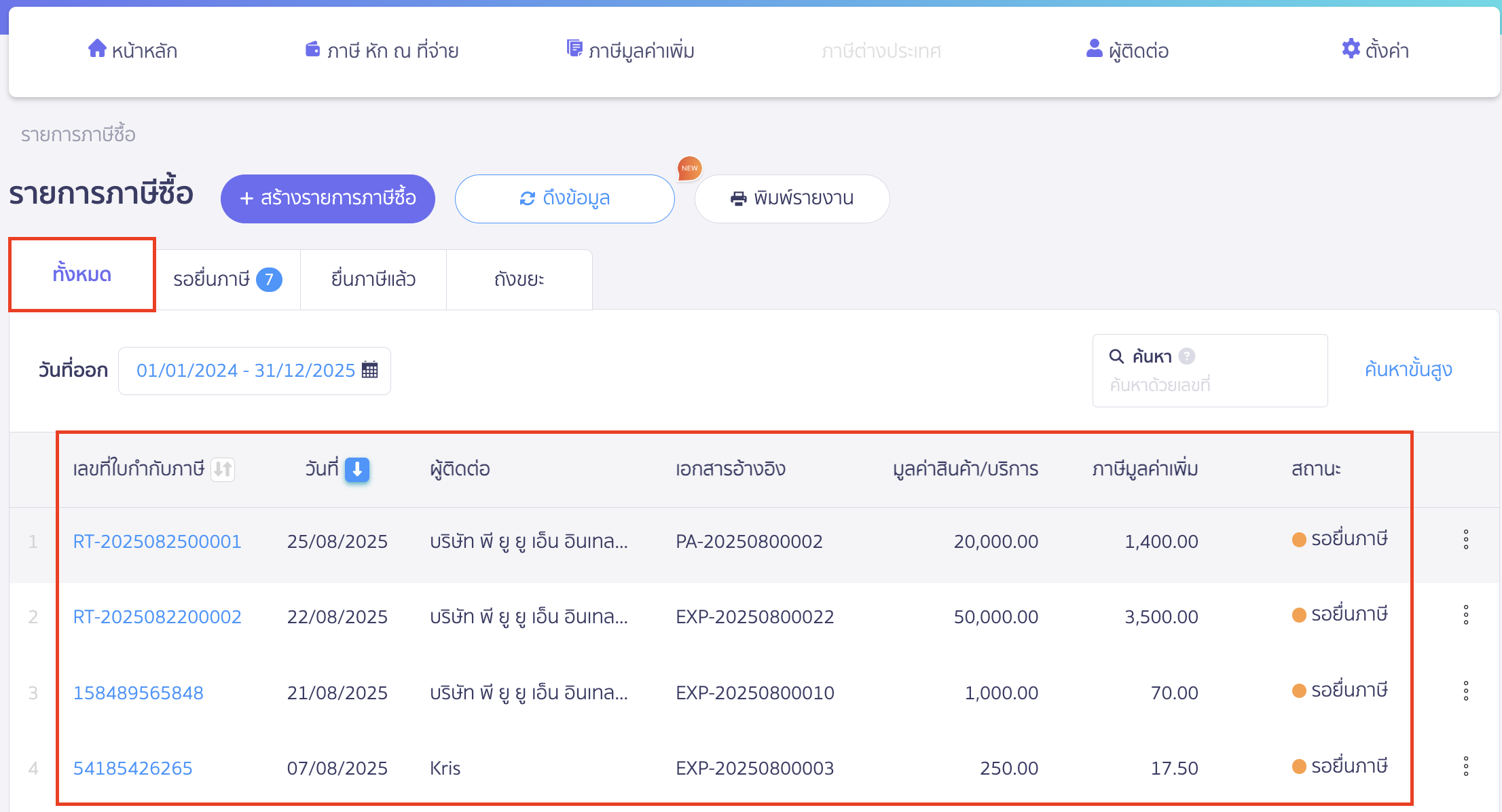
Task: Open invoice 54185426265
Action: pos(132,768)
